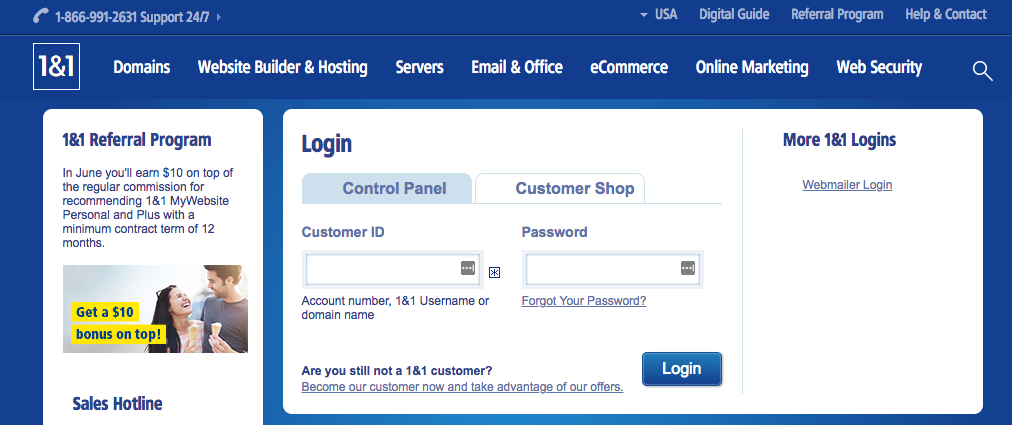
Task: Click the small asterisk icon beside Customer ID
Action: (494, 273)
